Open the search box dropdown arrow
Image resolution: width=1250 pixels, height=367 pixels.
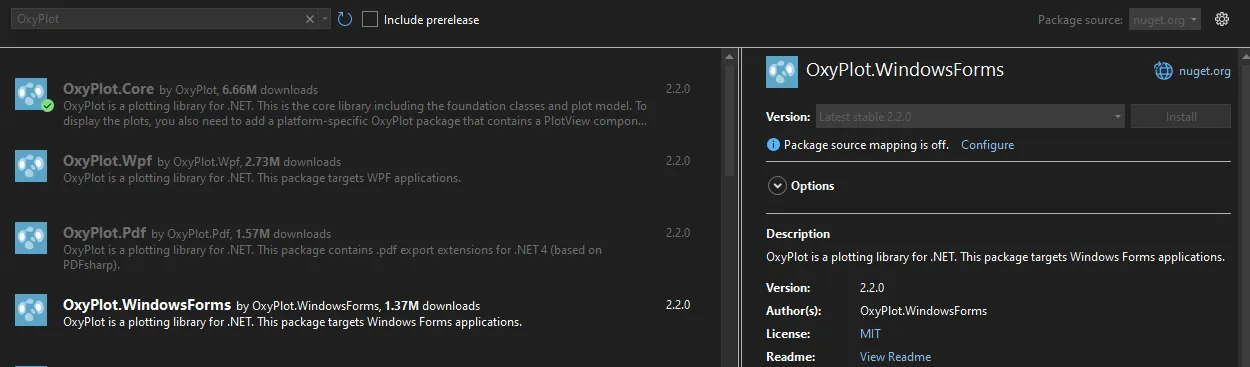325,19
